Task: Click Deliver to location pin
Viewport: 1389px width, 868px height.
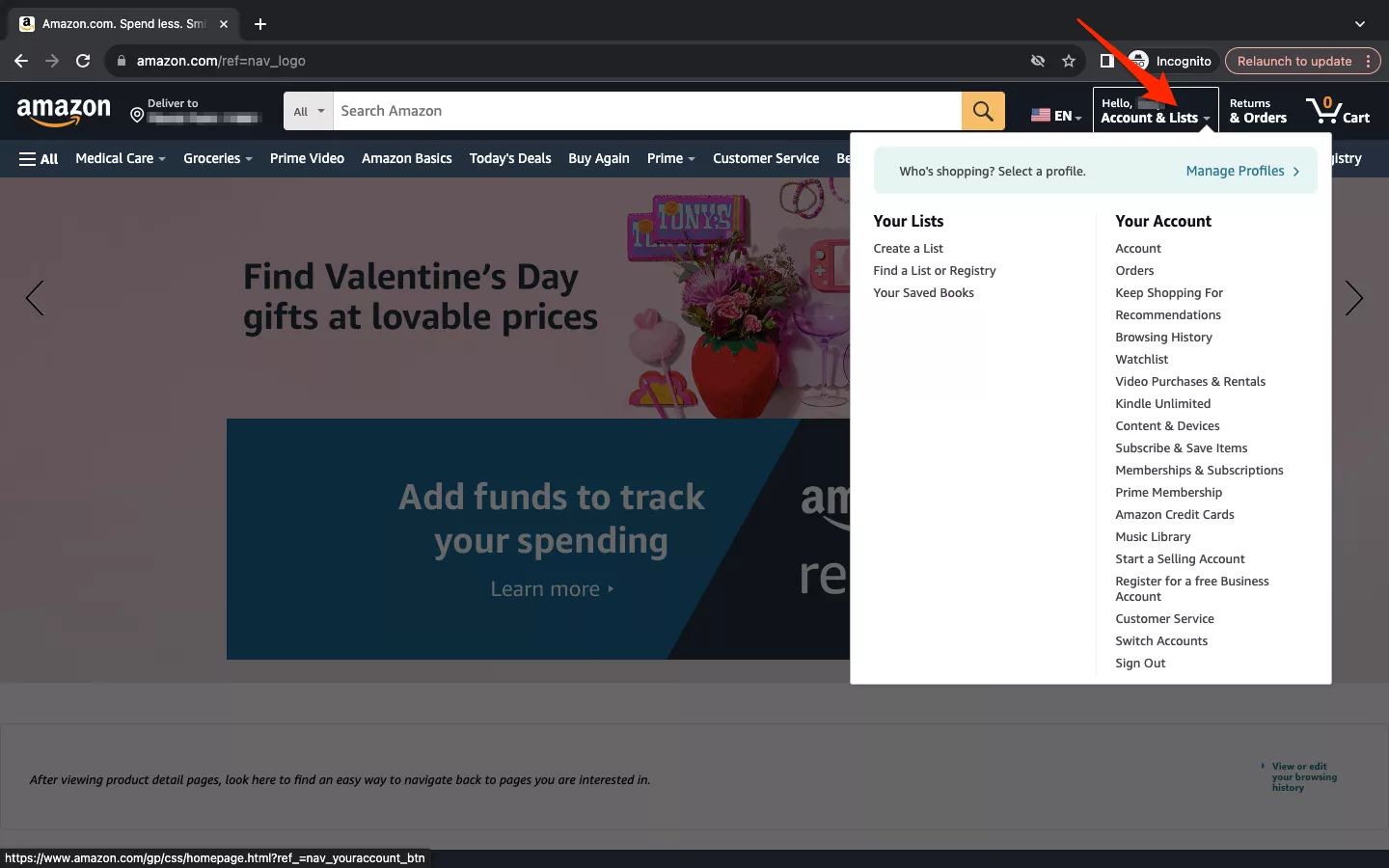Action: [137, 116]
